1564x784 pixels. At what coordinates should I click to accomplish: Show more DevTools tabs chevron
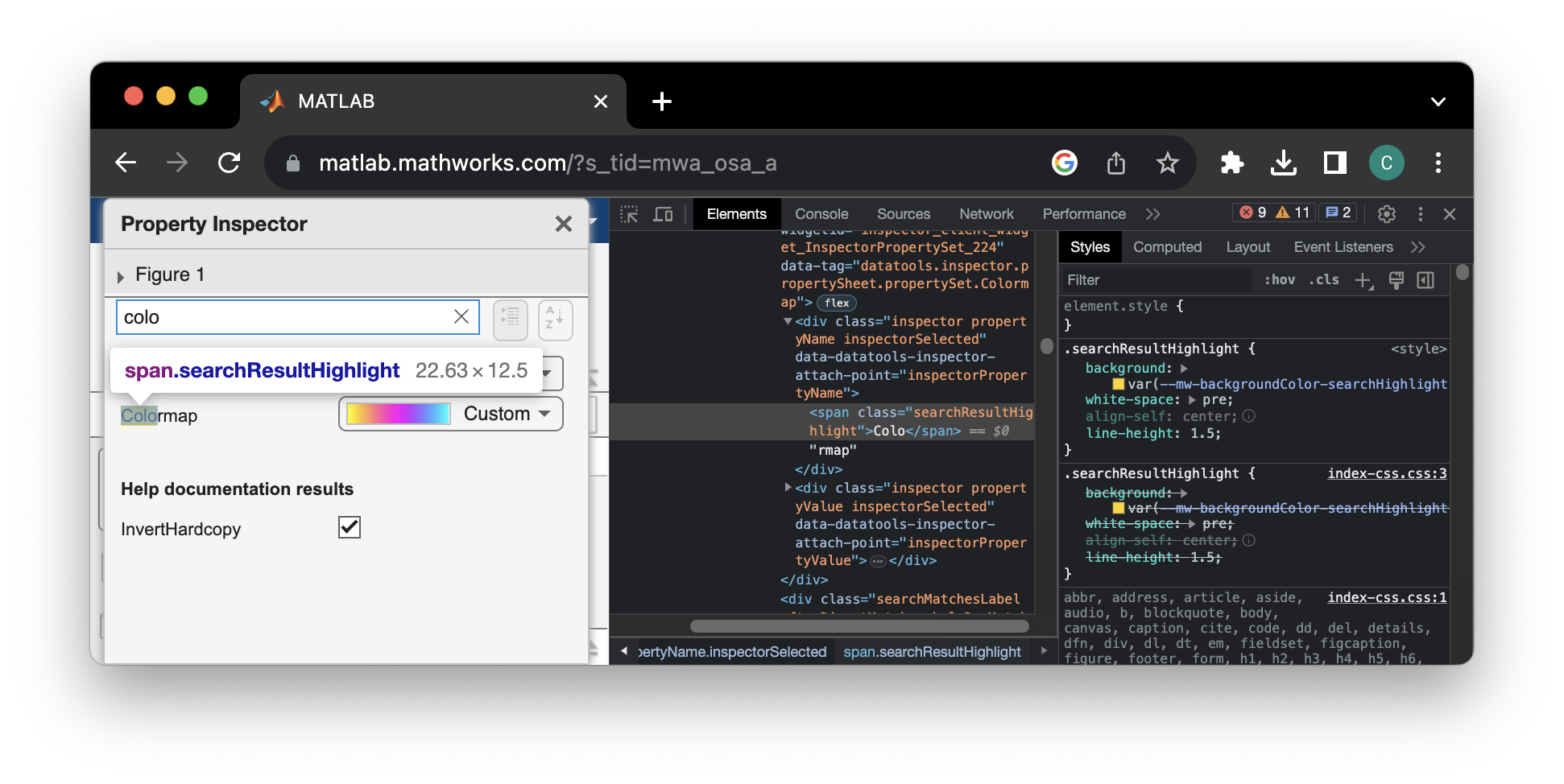pos(1152,214)
